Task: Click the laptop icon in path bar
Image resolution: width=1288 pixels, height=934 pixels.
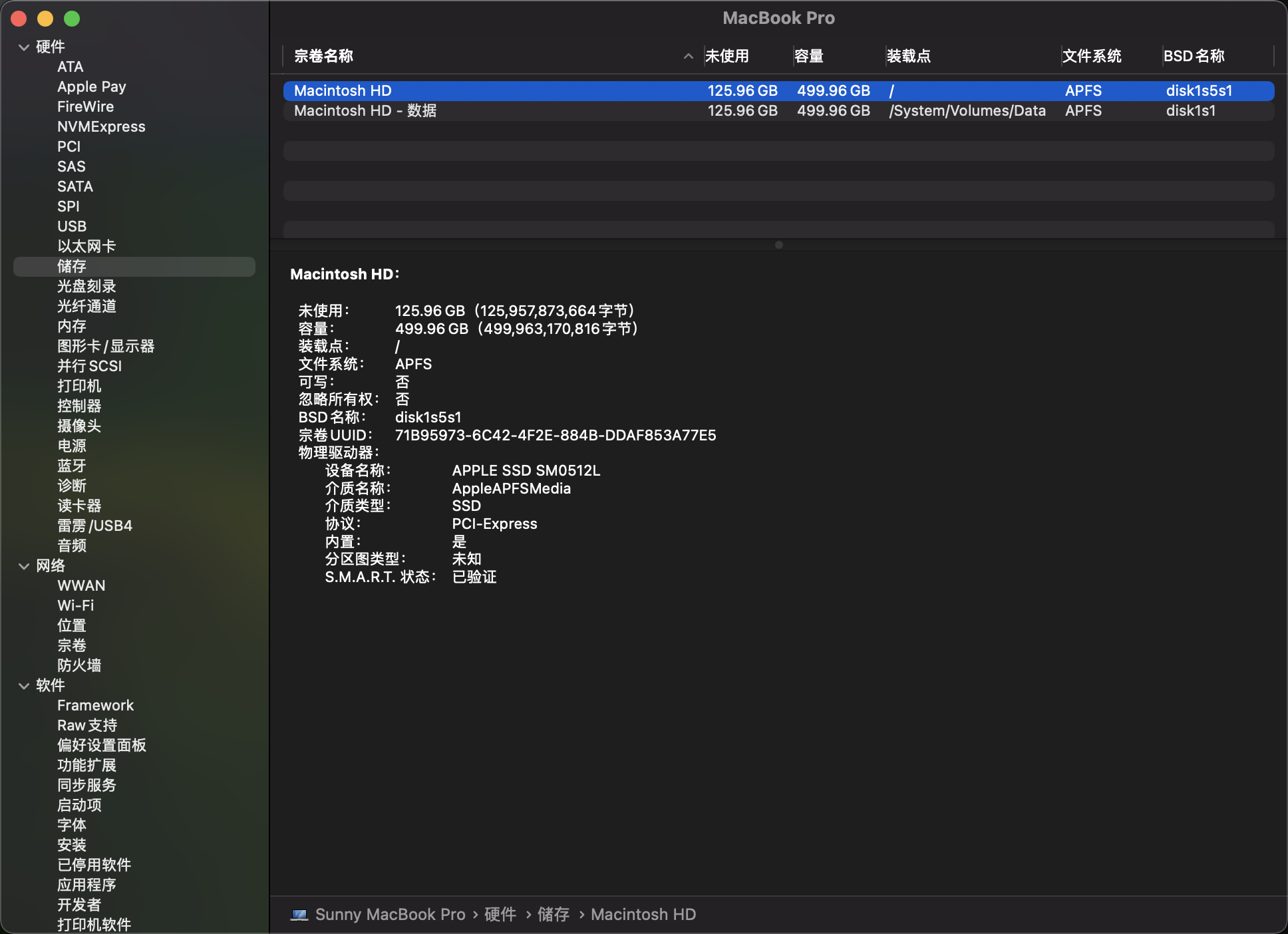Action: pyautogui.click(x=299, y=915)
